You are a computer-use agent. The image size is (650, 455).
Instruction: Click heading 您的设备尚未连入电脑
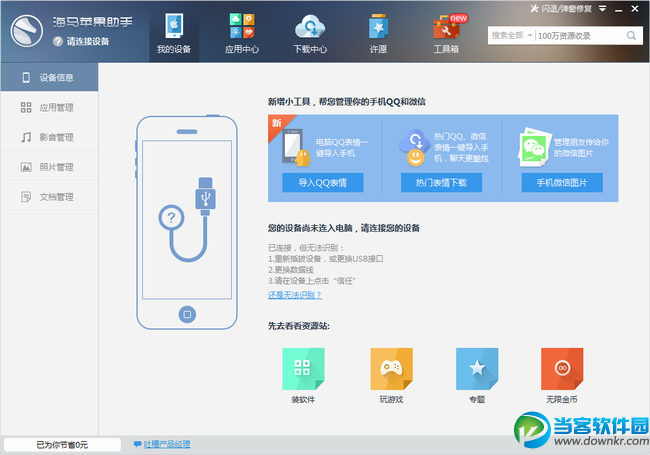pyautogui.click(x=344, y=228)
